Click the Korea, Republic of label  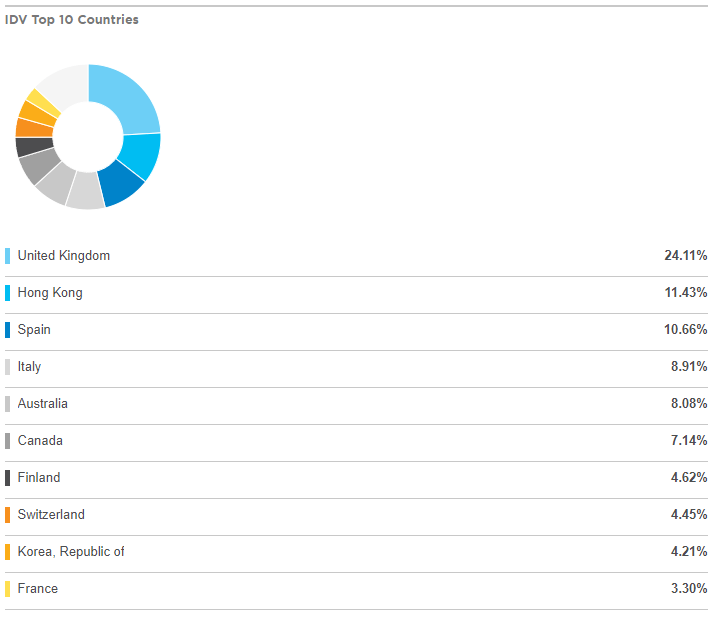(71, 552)
